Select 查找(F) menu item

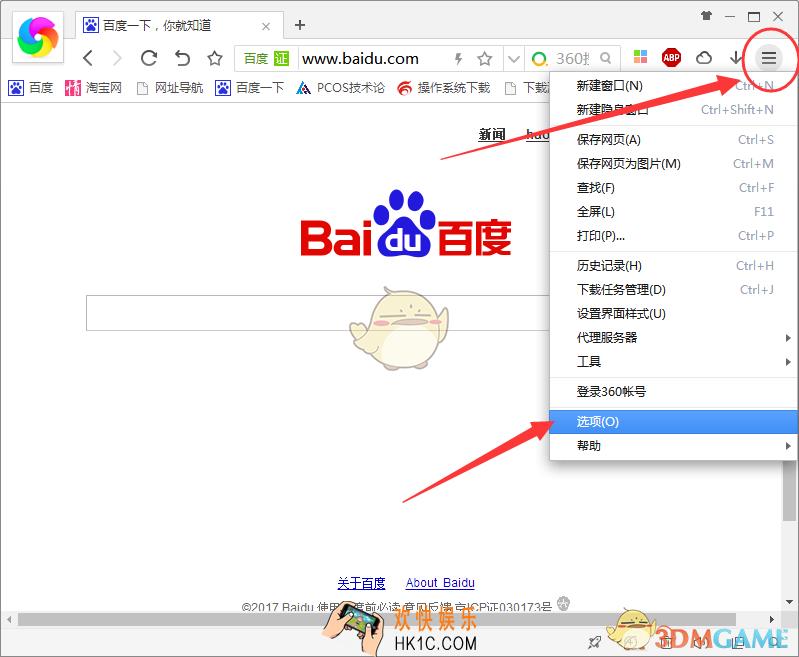(x=674, y=188)
